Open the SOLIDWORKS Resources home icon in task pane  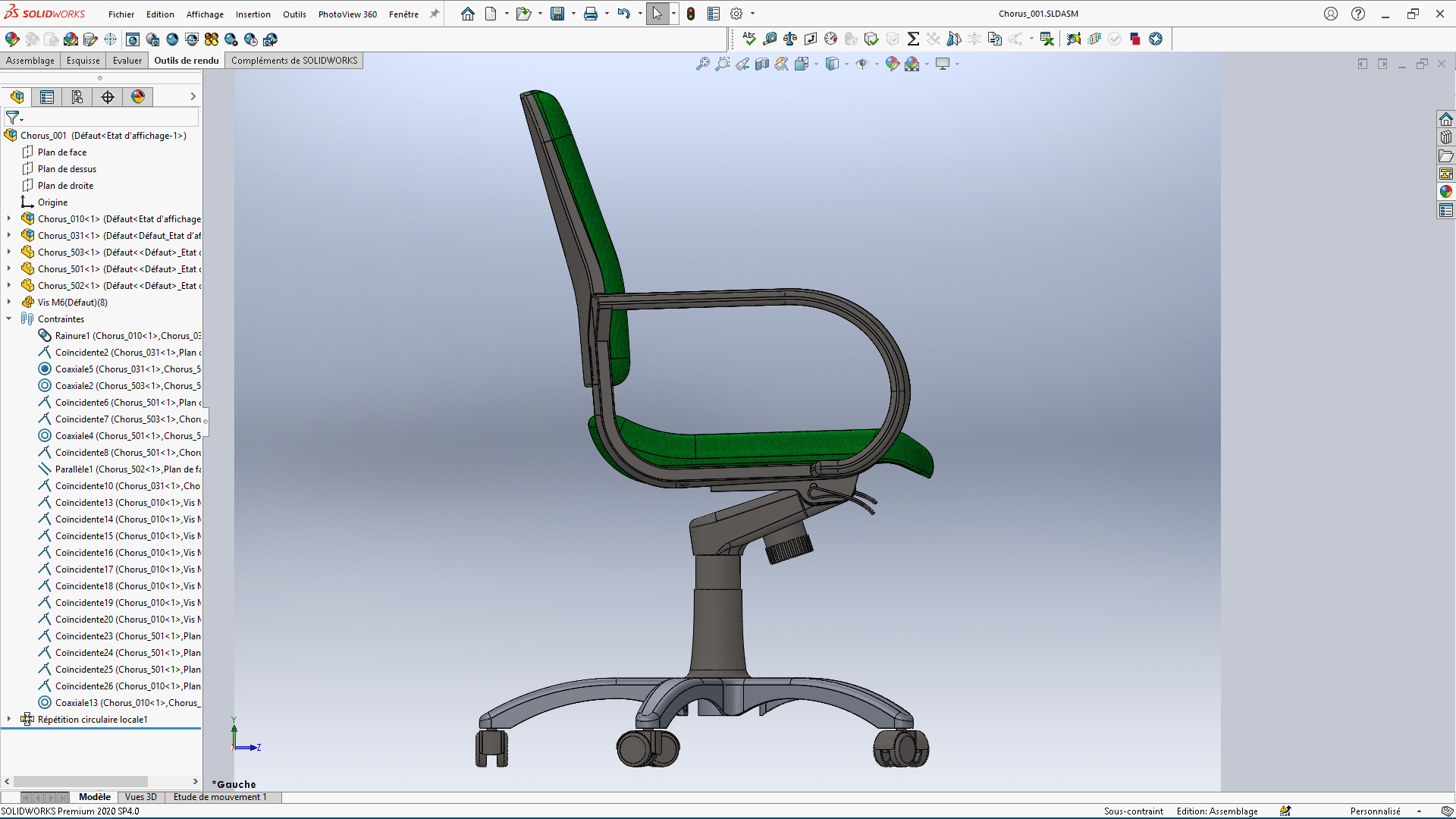pos(1446,119)
